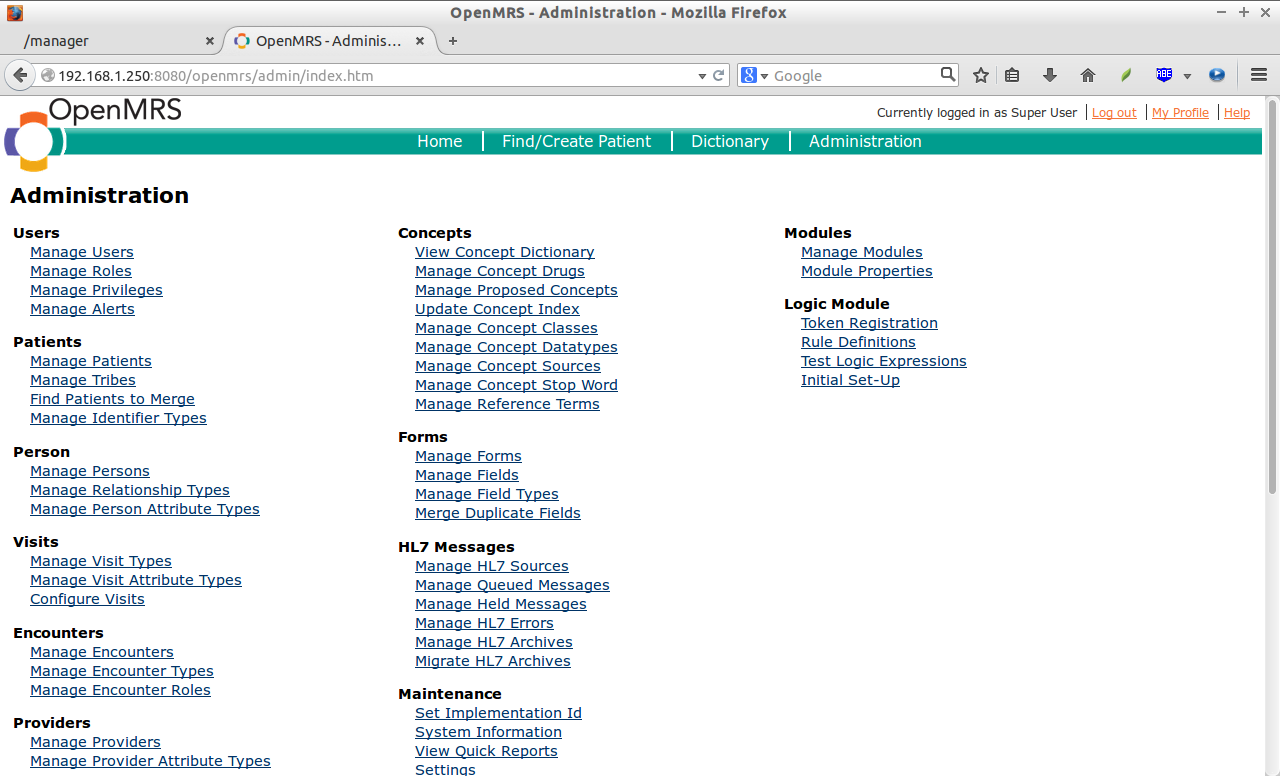The image size is (1280, 776).
Task: Open Manage Privileges
Action: 96,290
